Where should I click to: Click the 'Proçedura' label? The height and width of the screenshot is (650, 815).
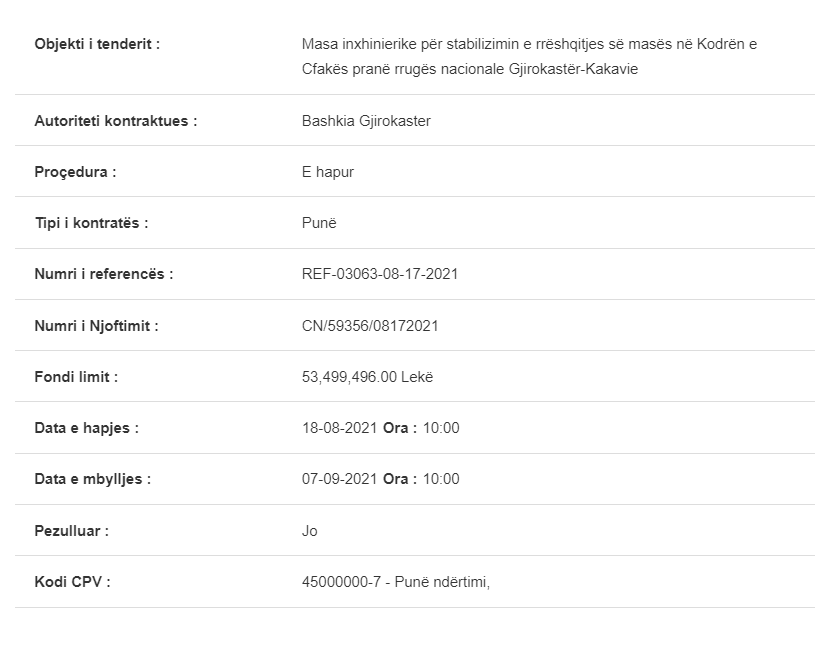pos(75,172)
